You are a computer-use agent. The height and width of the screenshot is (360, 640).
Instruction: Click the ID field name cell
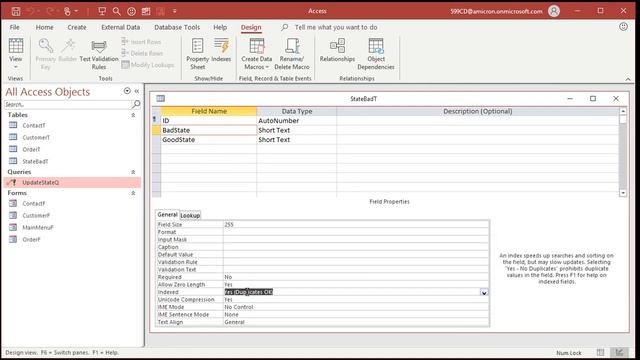(x=209, y=121)
